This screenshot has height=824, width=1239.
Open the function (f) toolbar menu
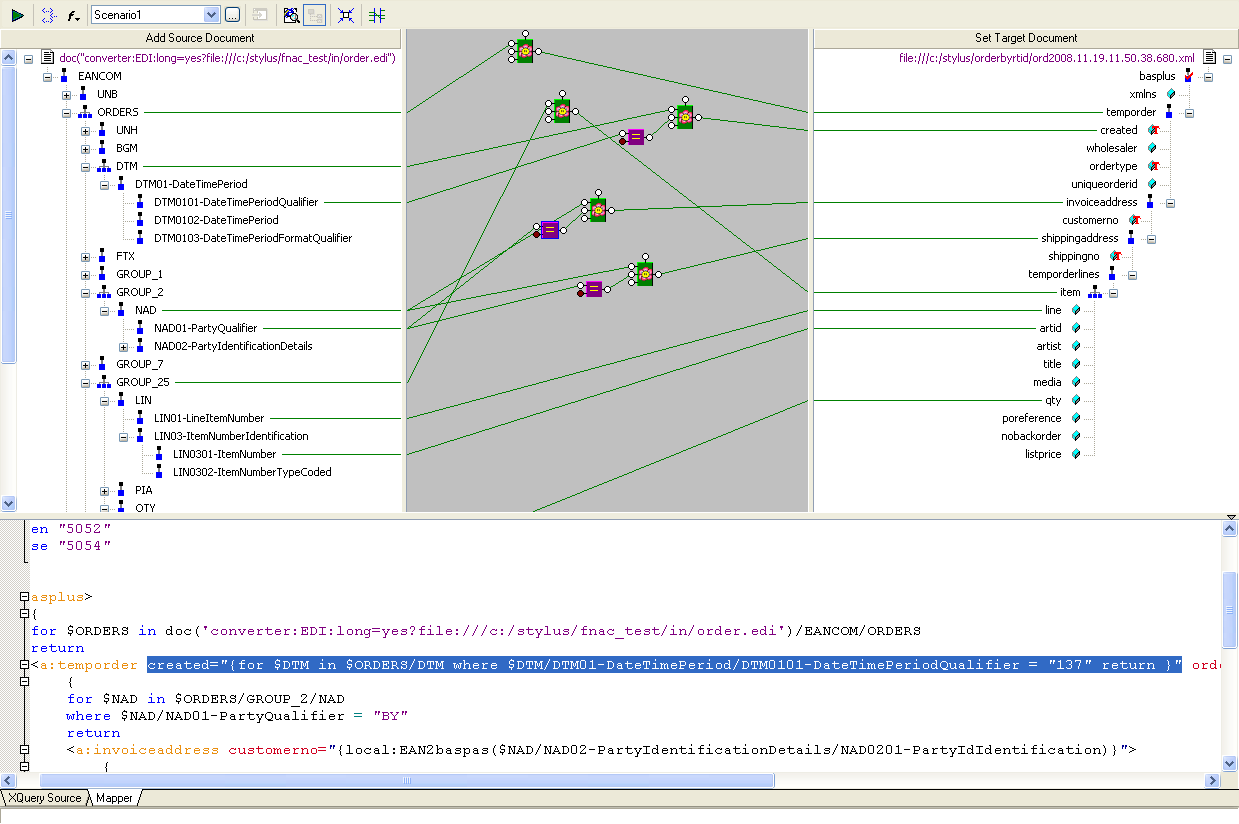[x=73, y=15]
